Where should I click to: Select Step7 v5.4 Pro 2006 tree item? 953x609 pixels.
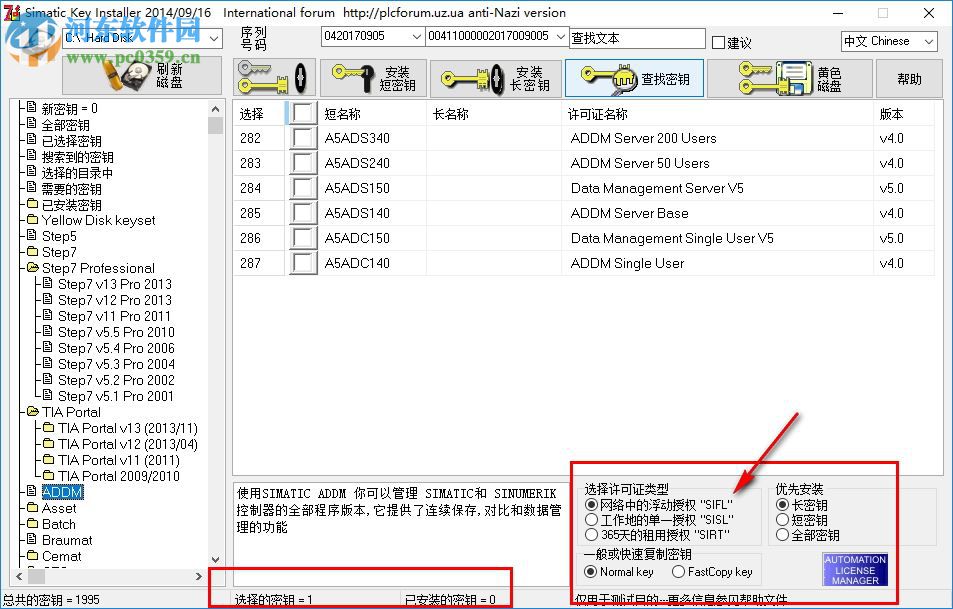(x=116, y=348)
